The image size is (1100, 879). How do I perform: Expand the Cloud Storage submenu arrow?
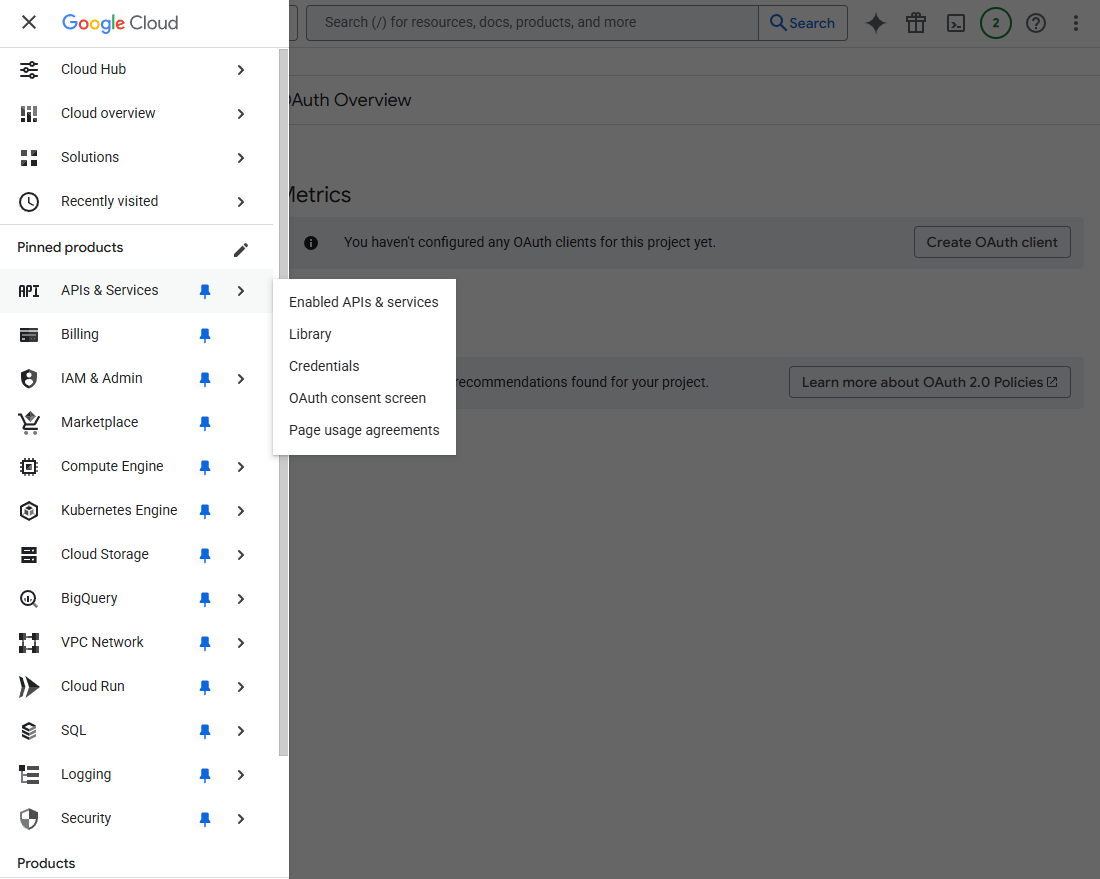click(241, 555)
